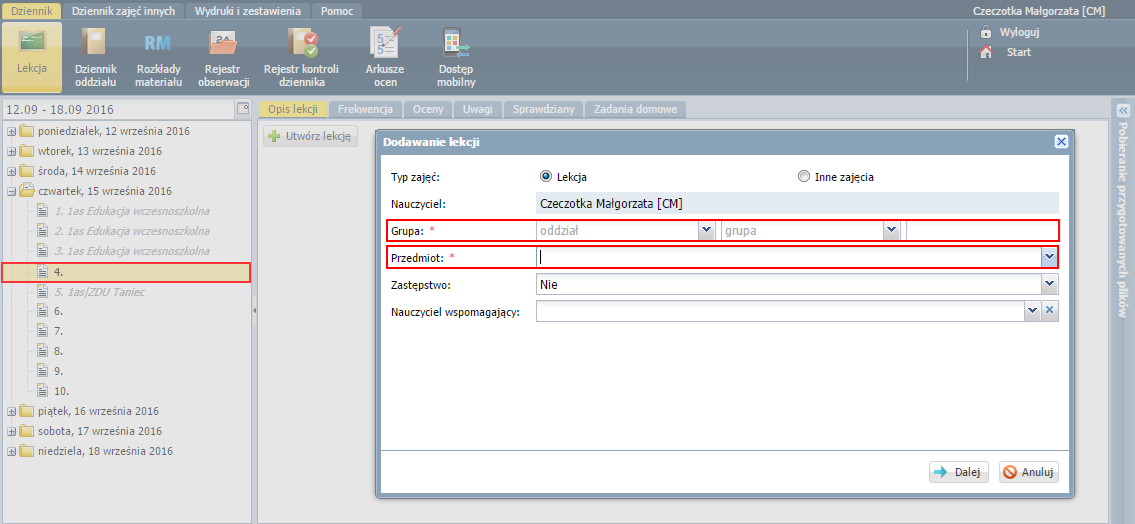Open Dostęp mobilny icon

(x=456, y=42)
